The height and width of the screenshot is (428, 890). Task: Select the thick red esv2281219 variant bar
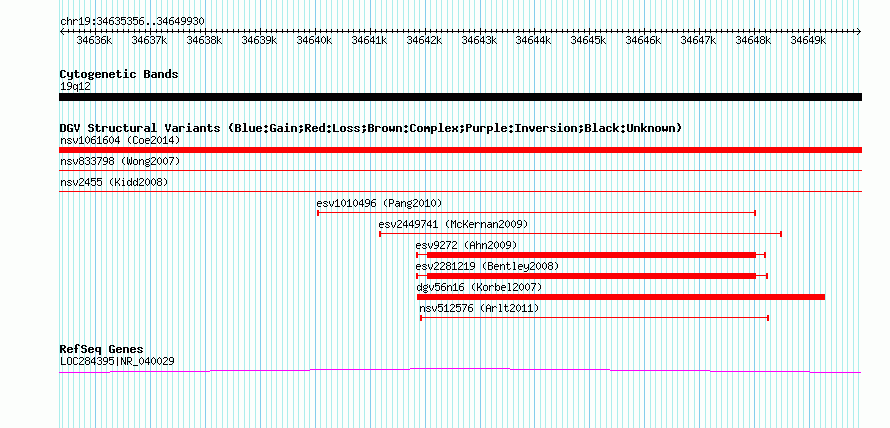pyautogui.click(x=591, y=276)
